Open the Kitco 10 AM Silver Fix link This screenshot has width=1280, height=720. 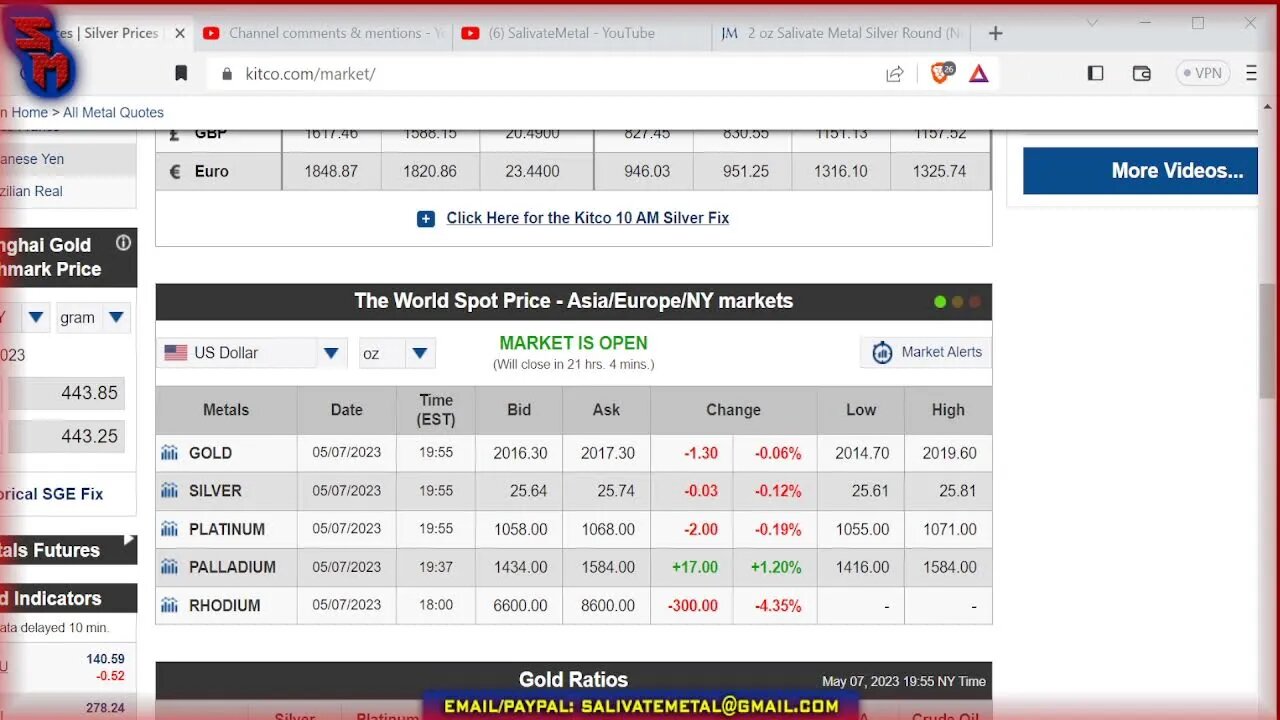587,218
